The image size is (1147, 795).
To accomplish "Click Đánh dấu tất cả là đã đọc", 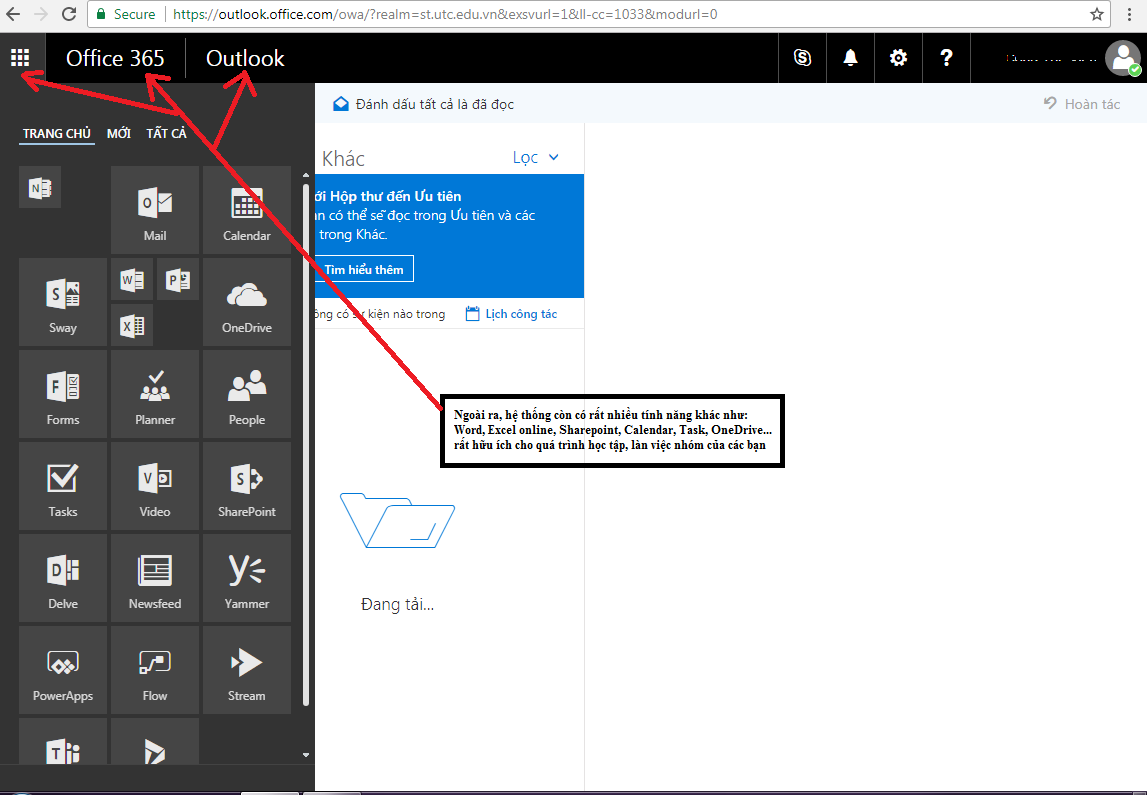I will pos(423,104).
